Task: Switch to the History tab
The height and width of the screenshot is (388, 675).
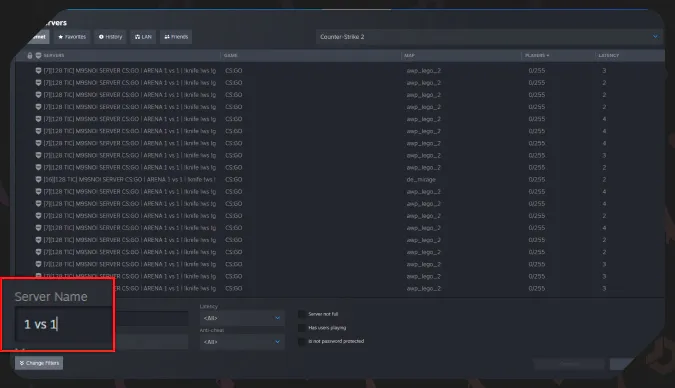Action: pyautogui.click(x=110, y=37)
